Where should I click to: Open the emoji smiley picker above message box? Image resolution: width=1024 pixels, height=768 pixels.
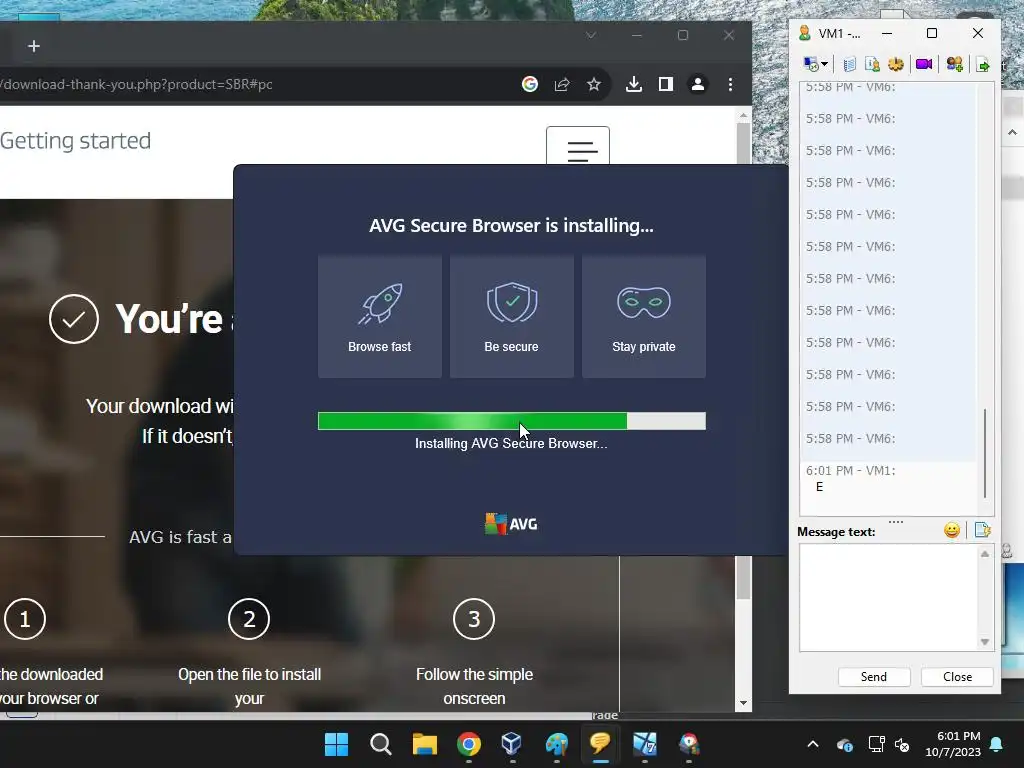pos(952,530)
